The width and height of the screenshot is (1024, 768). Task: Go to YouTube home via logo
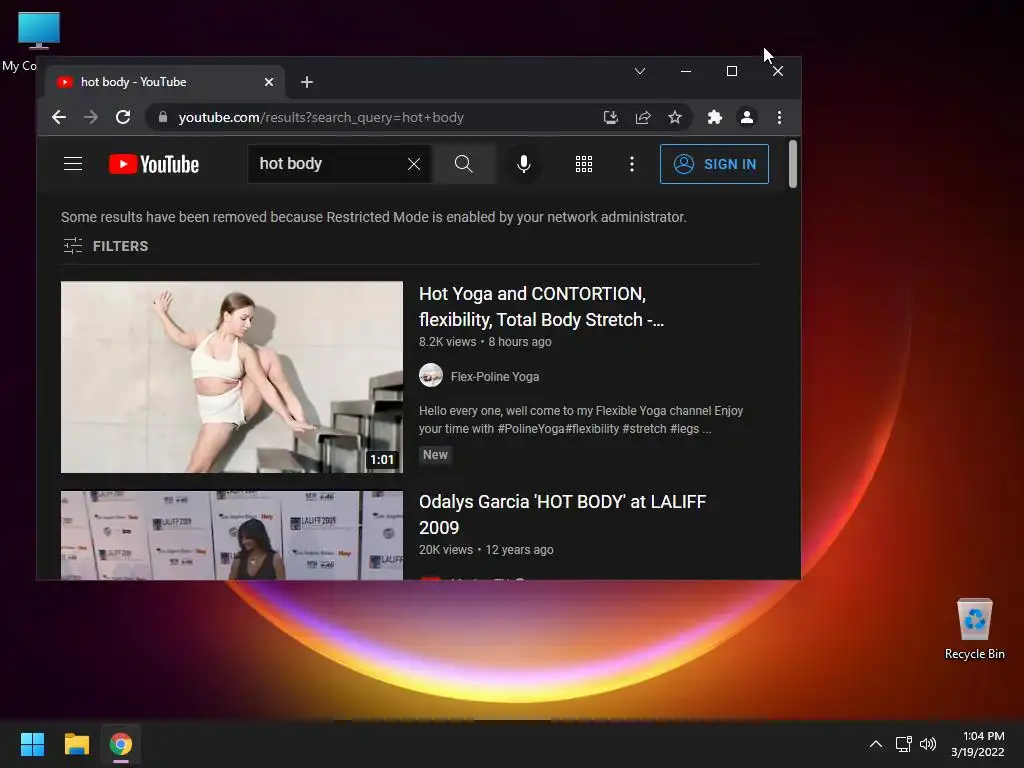click(x=153, y=164)
